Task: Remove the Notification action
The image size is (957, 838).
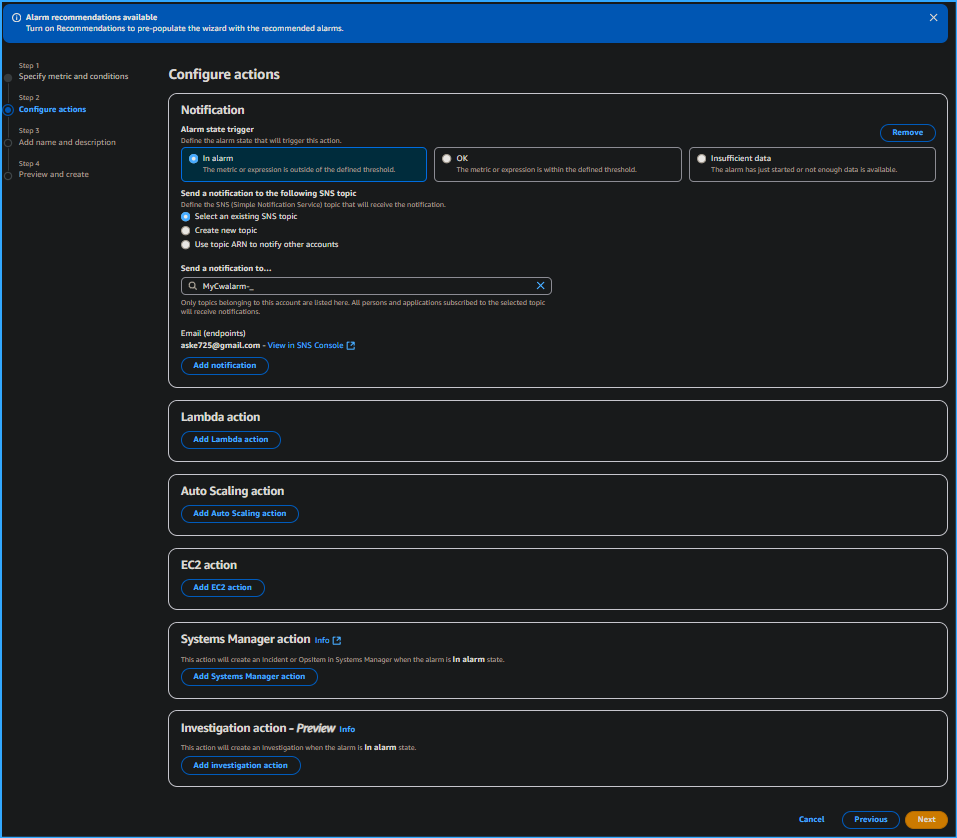Action: 906,132
